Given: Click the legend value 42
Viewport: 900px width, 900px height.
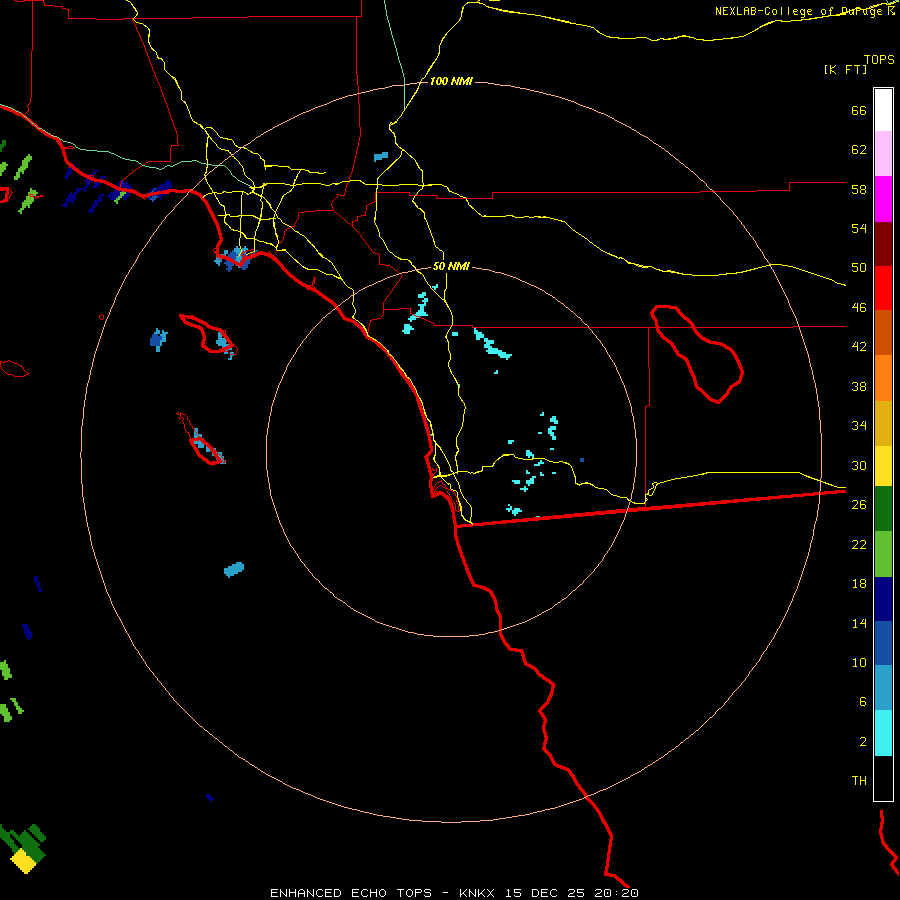Looking at the screenshot, I should 859,347.
